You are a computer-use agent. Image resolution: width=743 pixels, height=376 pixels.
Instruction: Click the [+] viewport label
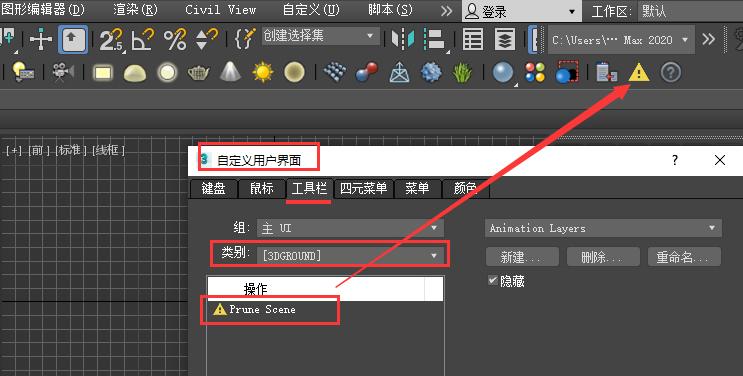click(14, 150)
